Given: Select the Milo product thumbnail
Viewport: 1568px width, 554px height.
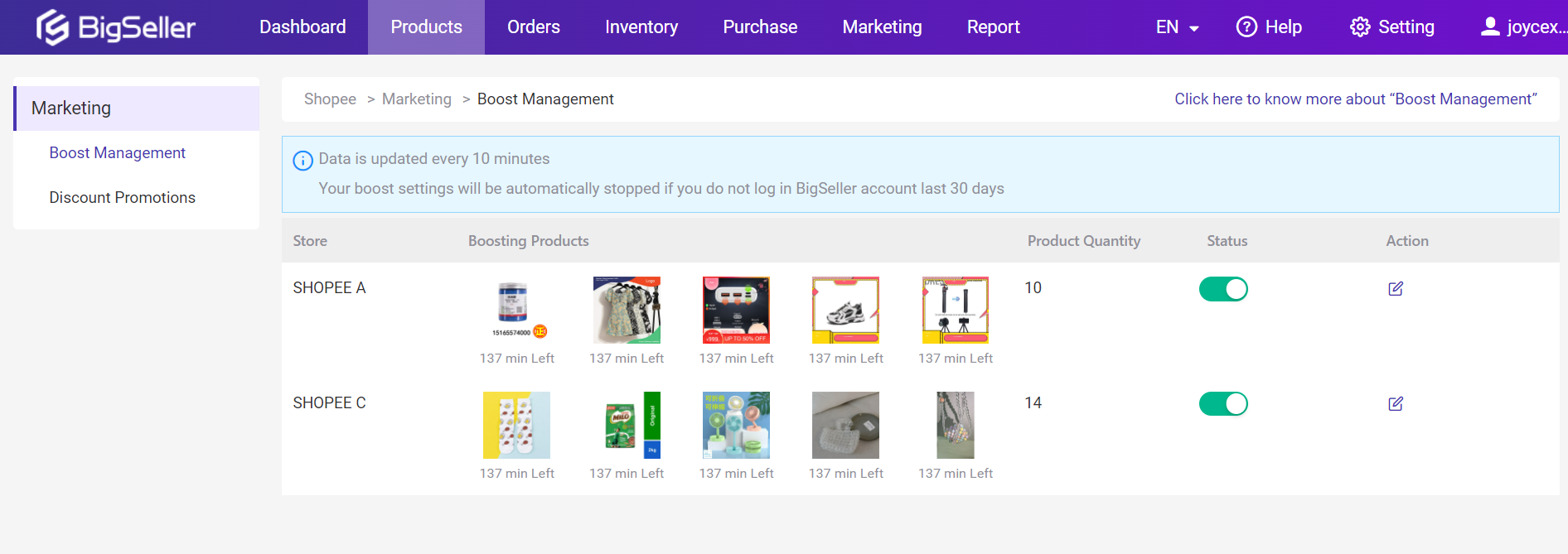Looking at the screenshot, I should tap(627, 425).
